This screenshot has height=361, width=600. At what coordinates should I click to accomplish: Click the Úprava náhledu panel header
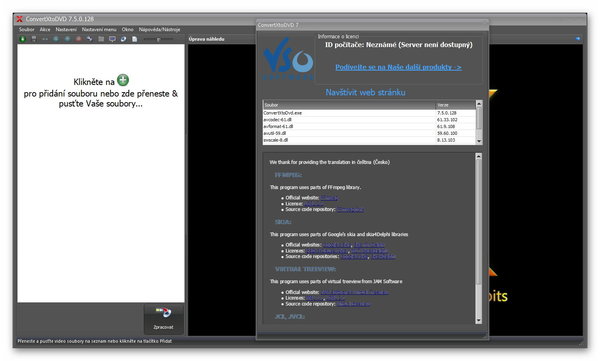(x=207, y=39)
